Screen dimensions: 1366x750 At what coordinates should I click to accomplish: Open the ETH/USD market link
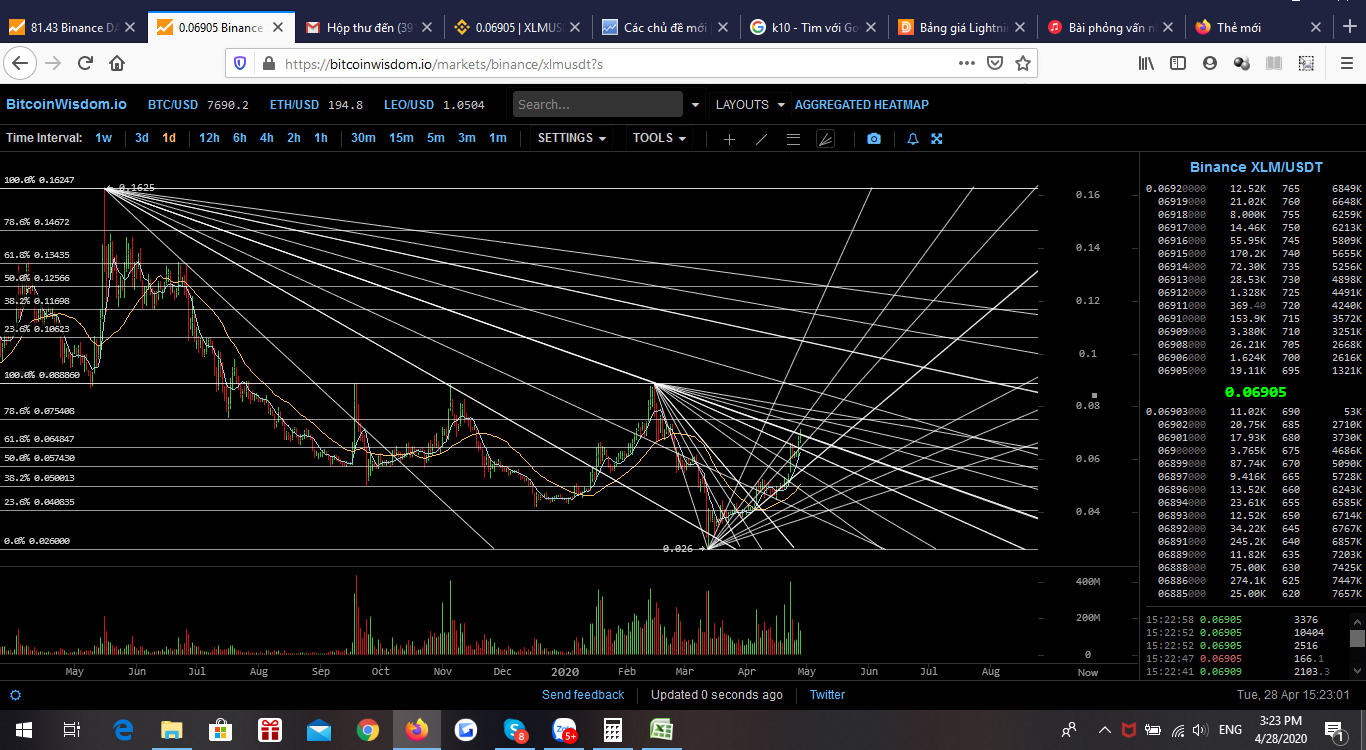[294, 104]
